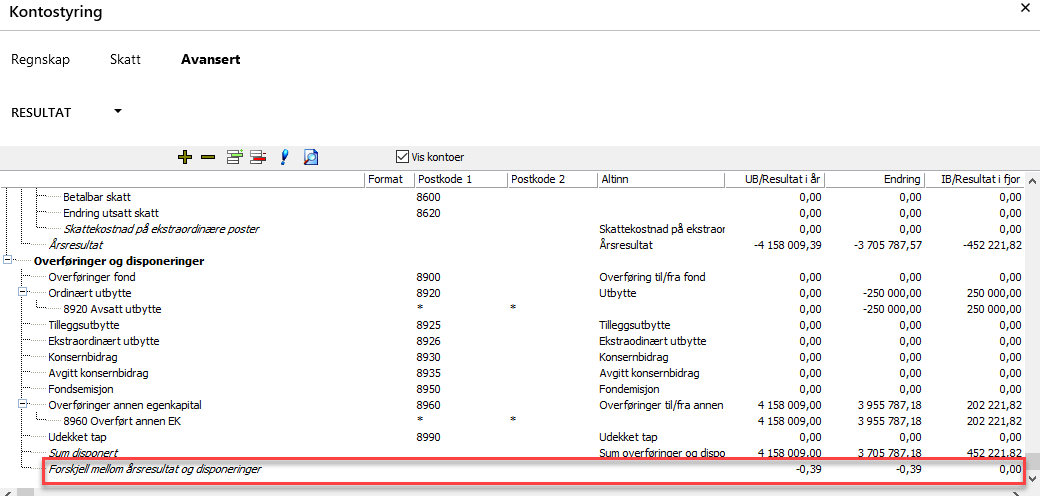Viewport: 1040px width, 496px height.
Task: Click postkode 8925 cell
Action: [x=428, y=325]
